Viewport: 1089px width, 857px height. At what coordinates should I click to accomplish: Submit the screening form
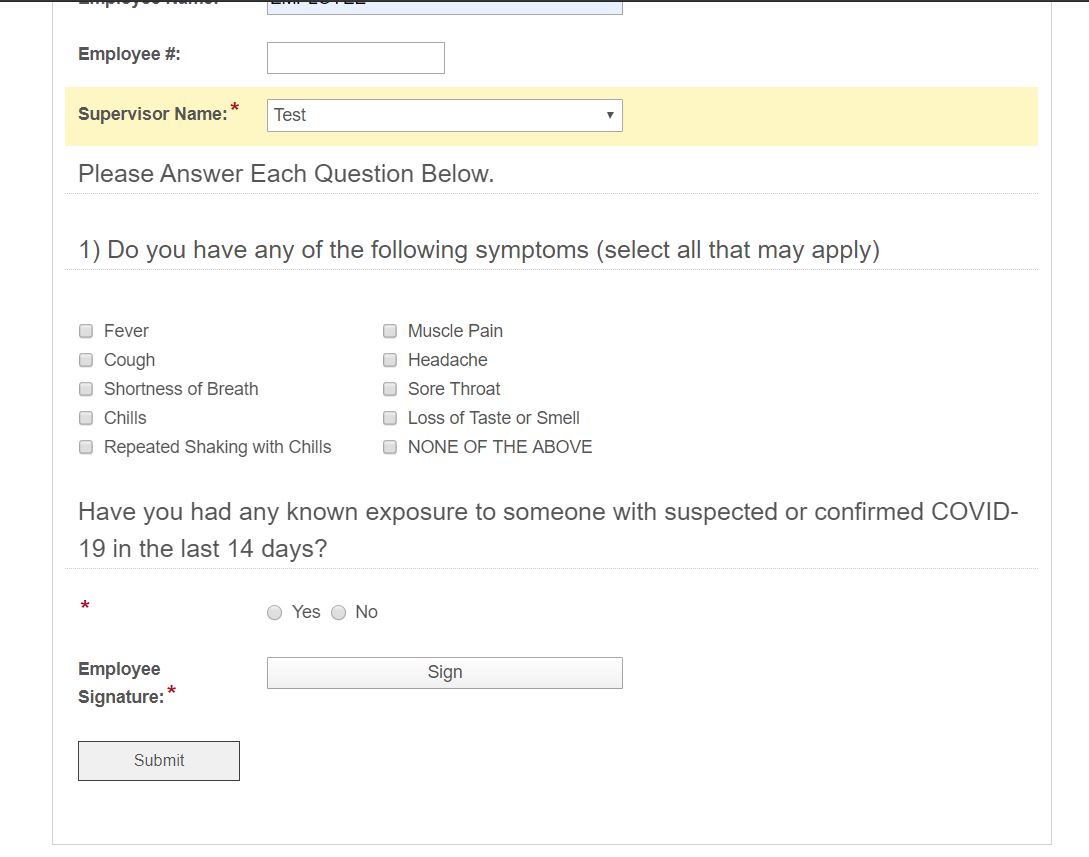tap(159, 761)
